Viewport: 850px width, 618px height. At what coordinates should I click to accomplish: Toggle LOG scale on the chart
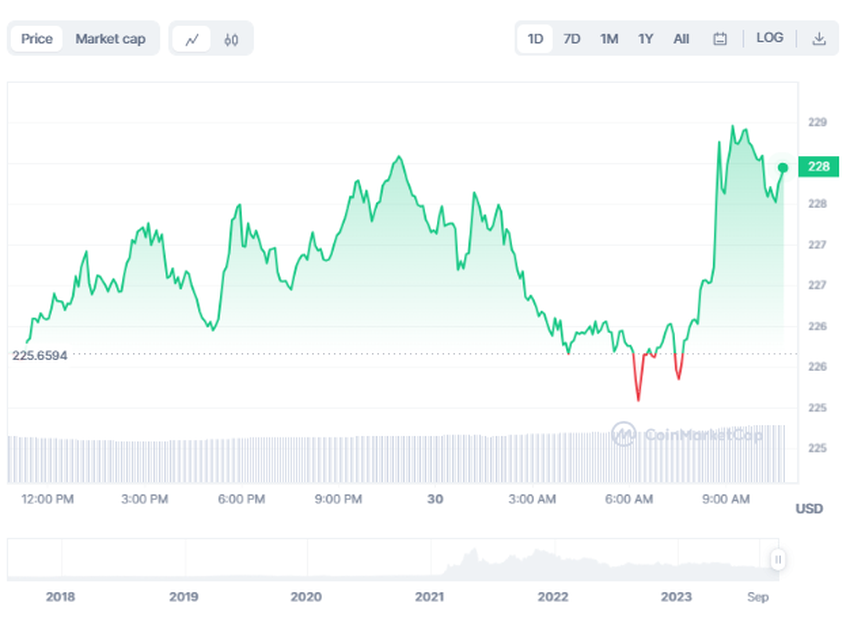[x=770, y=38]
